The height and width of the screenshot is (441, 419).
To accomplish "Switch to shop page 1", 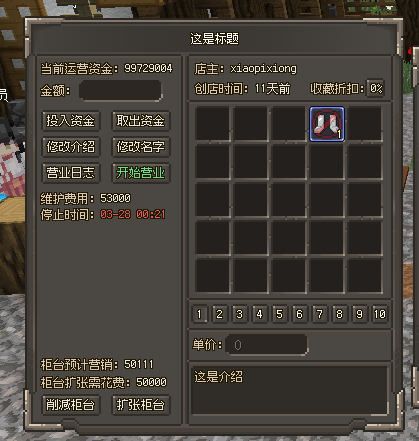I will [x=199, y=314].
